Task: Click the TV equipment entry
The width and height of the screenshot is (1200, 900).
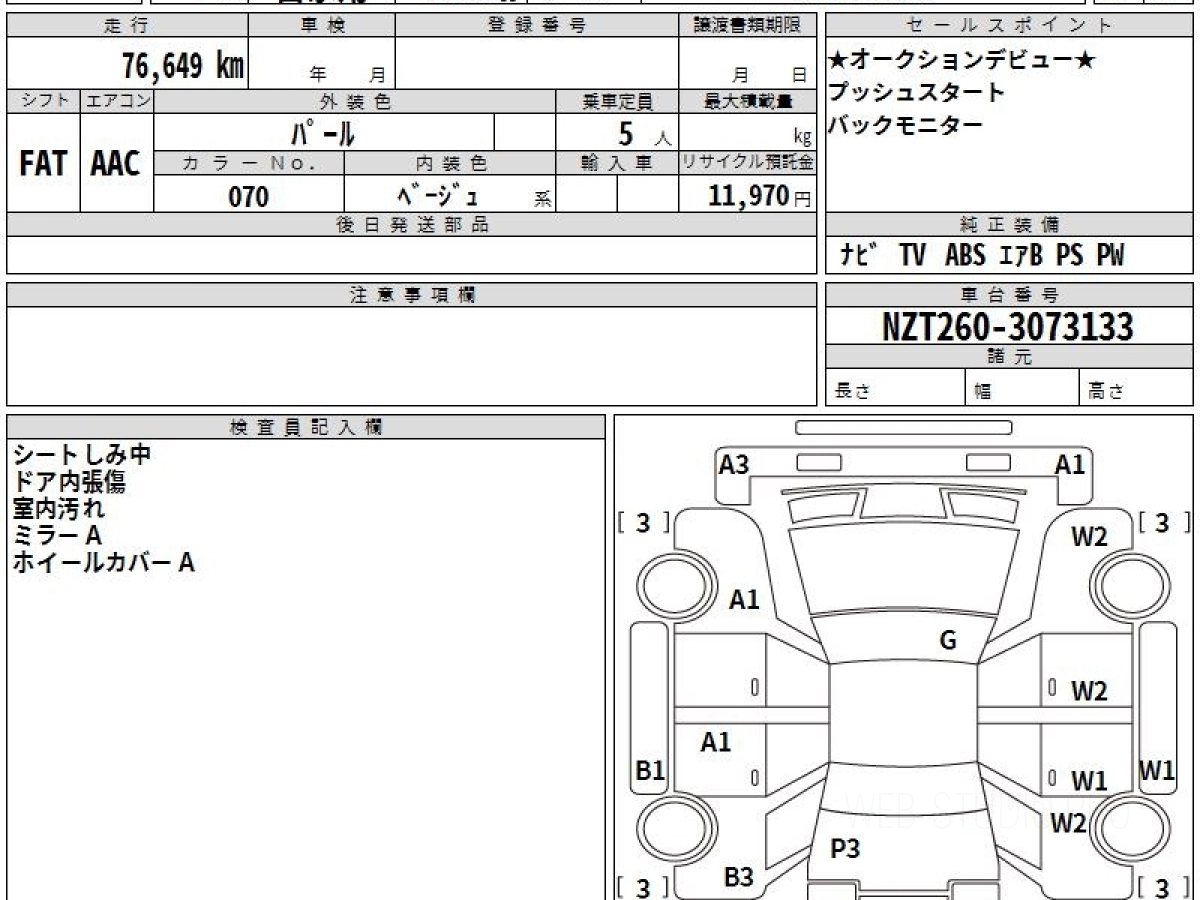Action: click(912, 256)
